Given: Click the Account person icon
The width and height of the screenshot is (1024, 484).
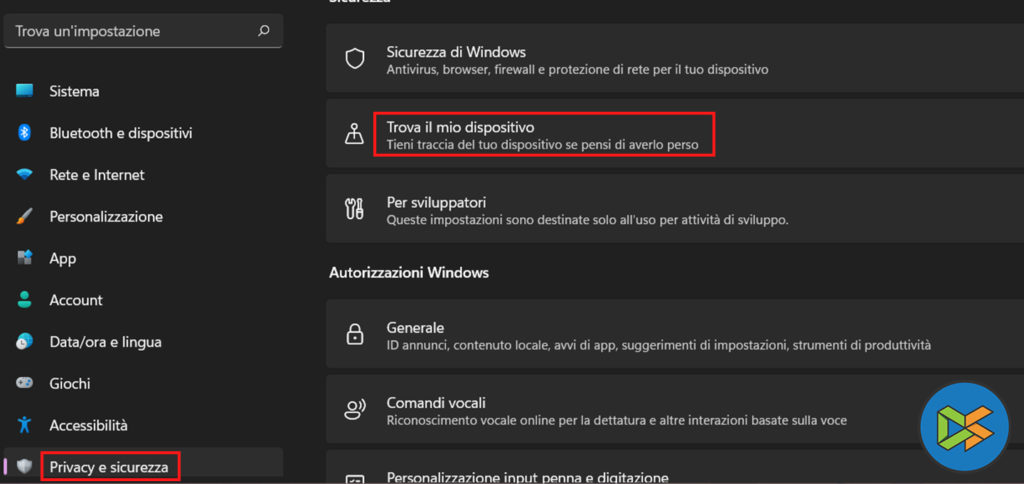Looking at the screenshot, I should 25,300.
